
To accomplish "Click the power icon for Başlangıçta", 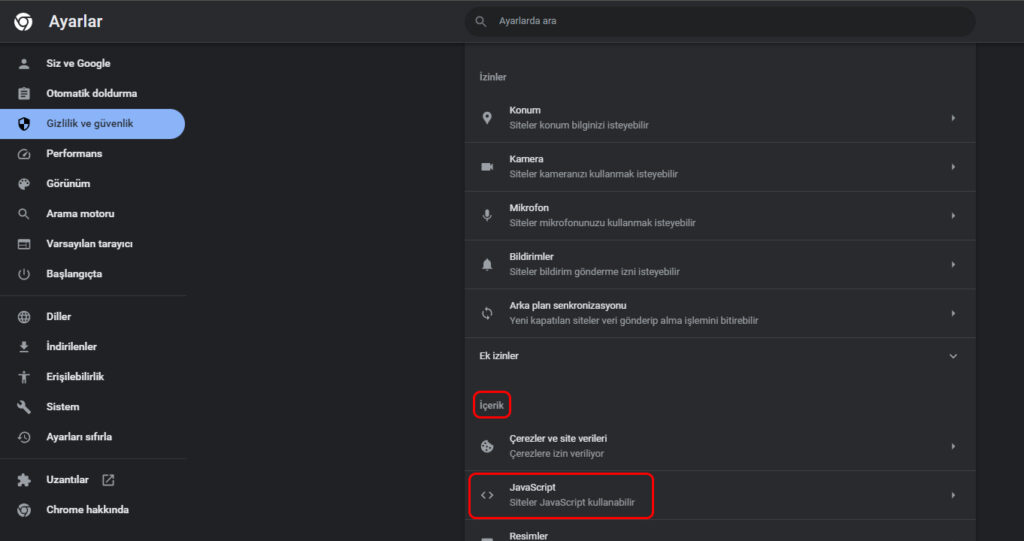I will pos(24,274).
